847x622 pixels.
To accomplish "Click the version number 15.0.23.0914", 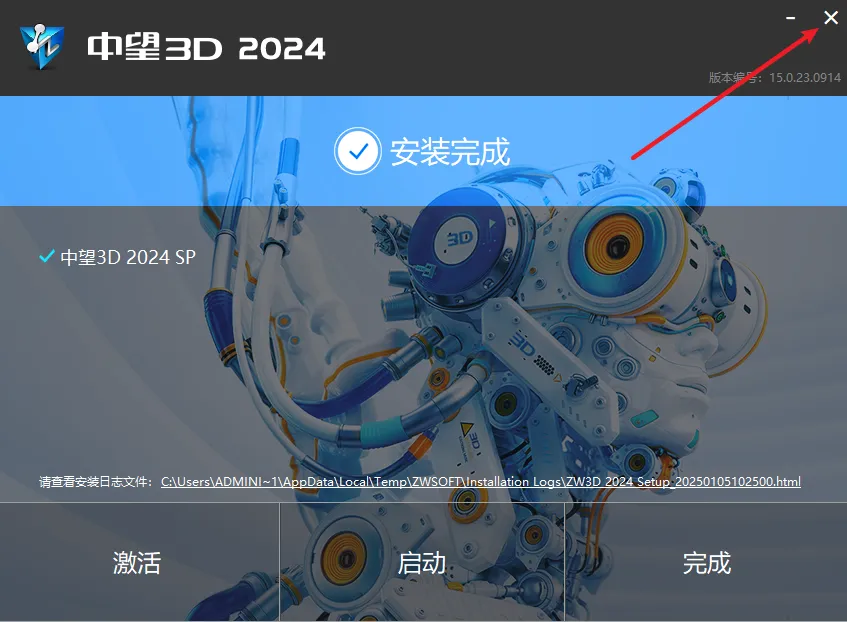I will point(805,78).
